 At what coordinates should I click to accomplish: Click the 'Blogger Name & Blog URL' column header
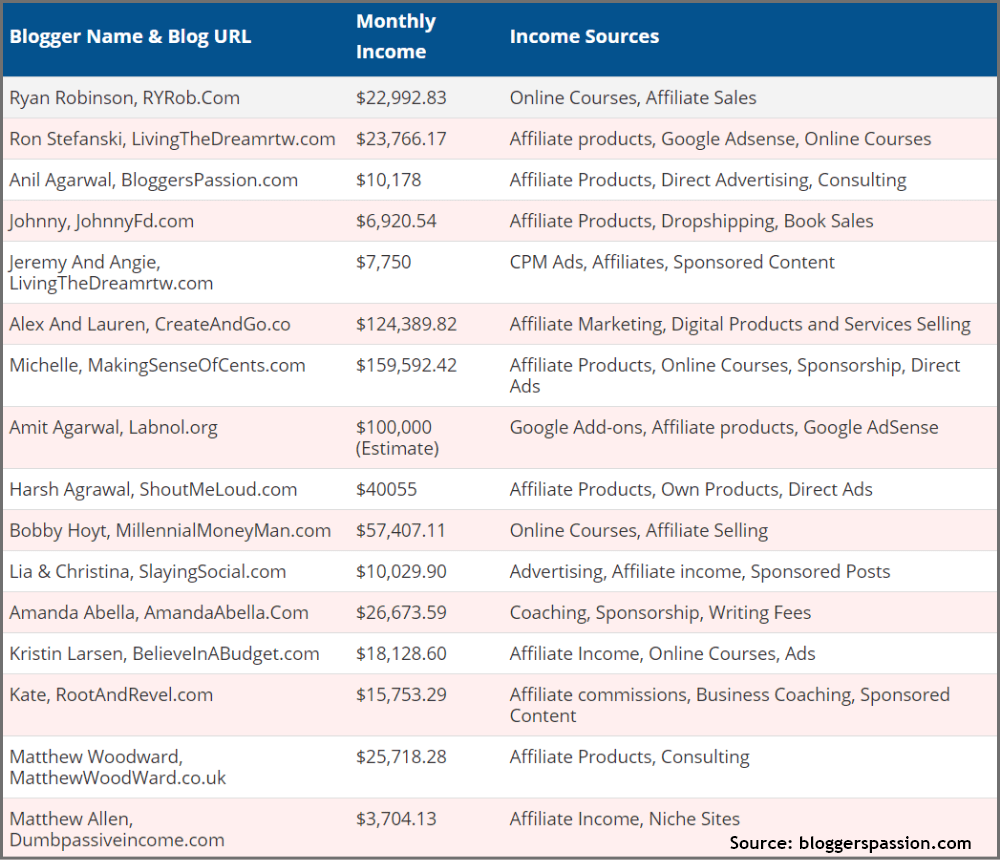point(130,36)
